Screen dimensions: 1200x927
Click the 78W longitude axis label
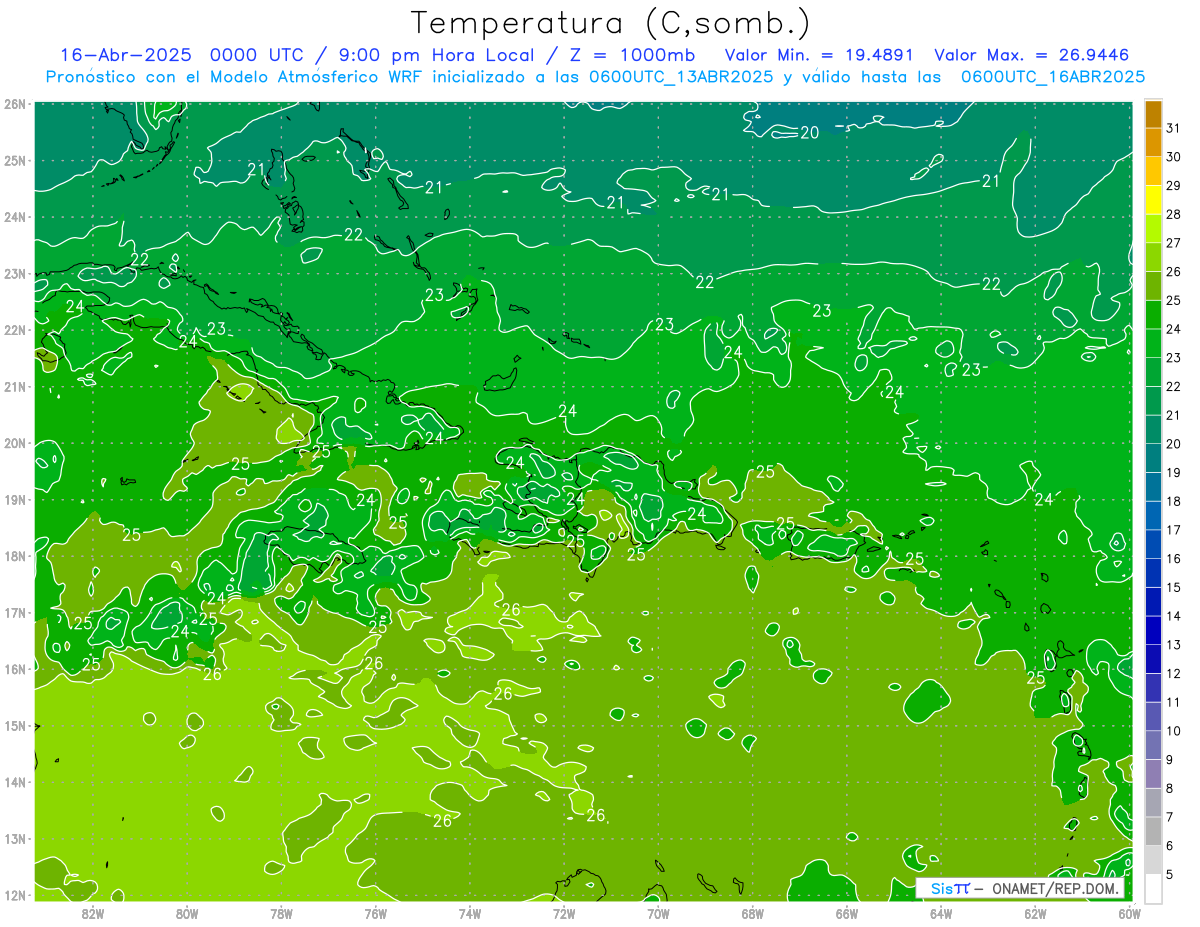(281, 913)
